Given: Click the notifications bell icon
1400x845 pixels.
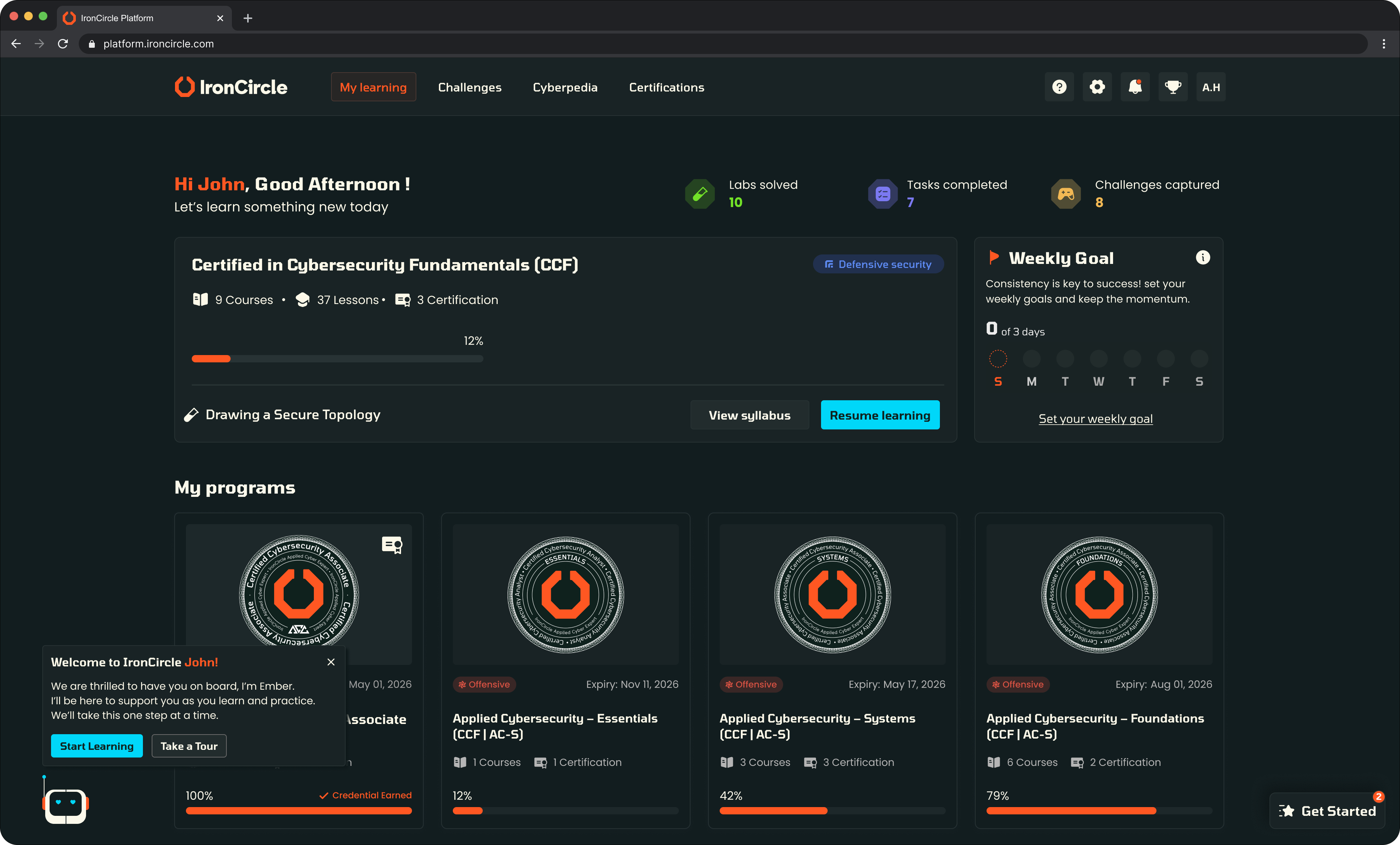Looking at the screenshot, I should click(1135, 87).
